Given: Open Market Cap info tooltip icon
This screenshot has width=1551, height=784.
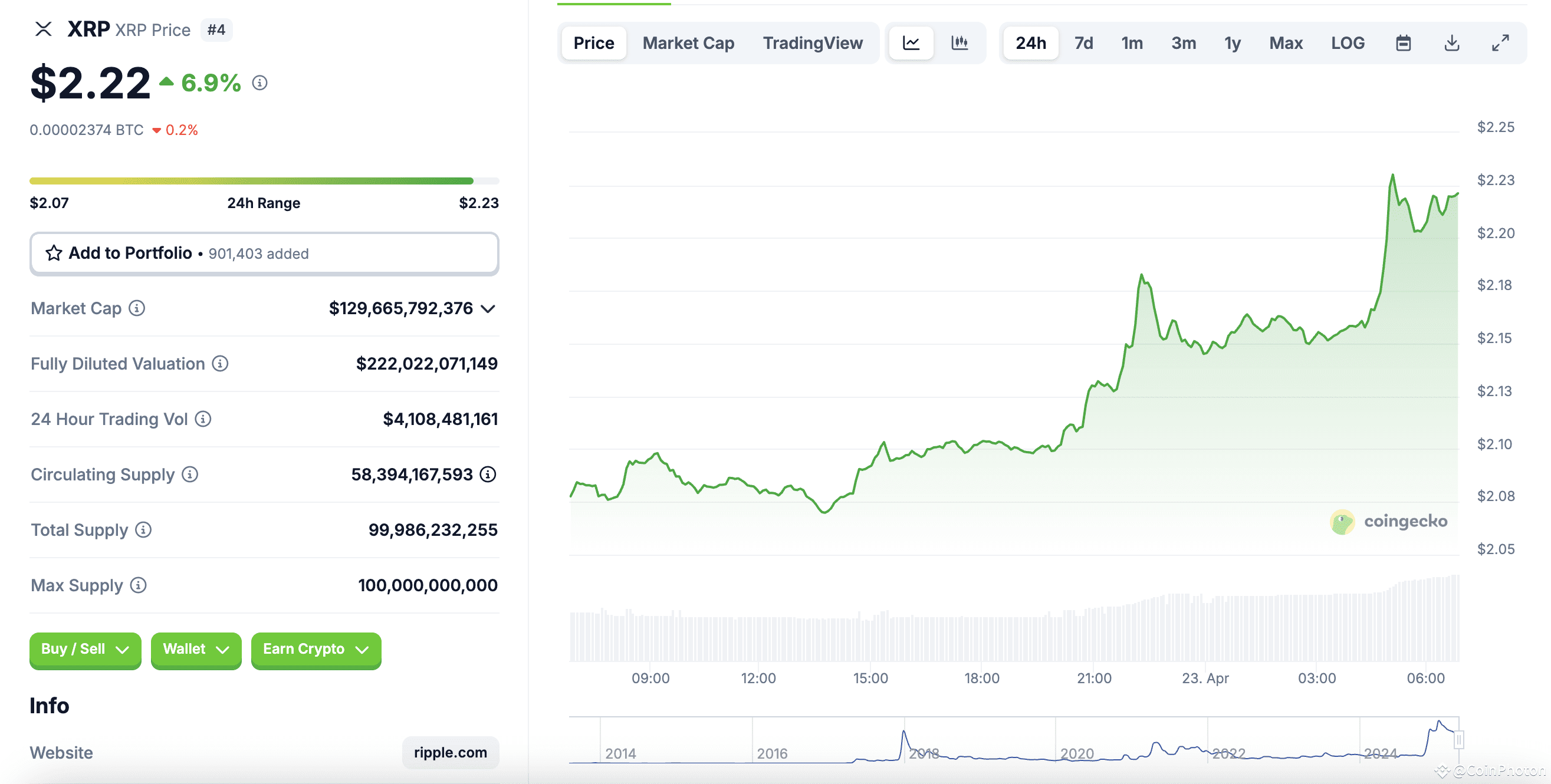Looking at the screenshot, I should [137, 308].
